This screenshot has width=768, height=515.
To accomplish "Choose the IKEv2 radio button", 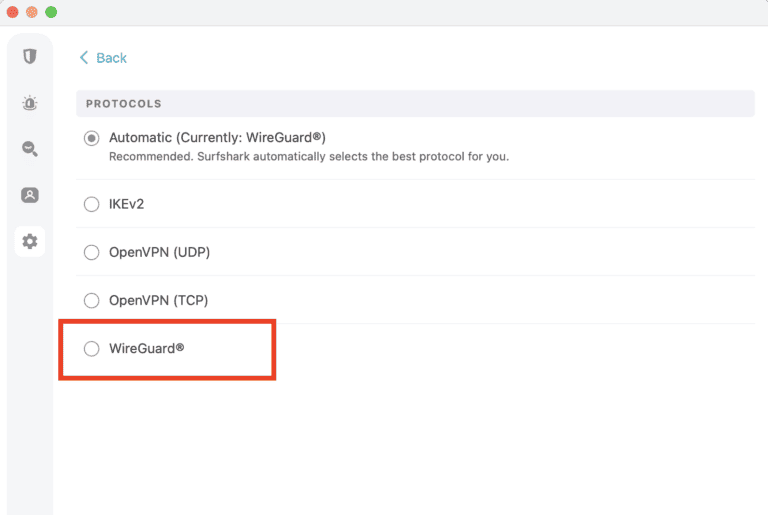I will [x=92, y=204].
